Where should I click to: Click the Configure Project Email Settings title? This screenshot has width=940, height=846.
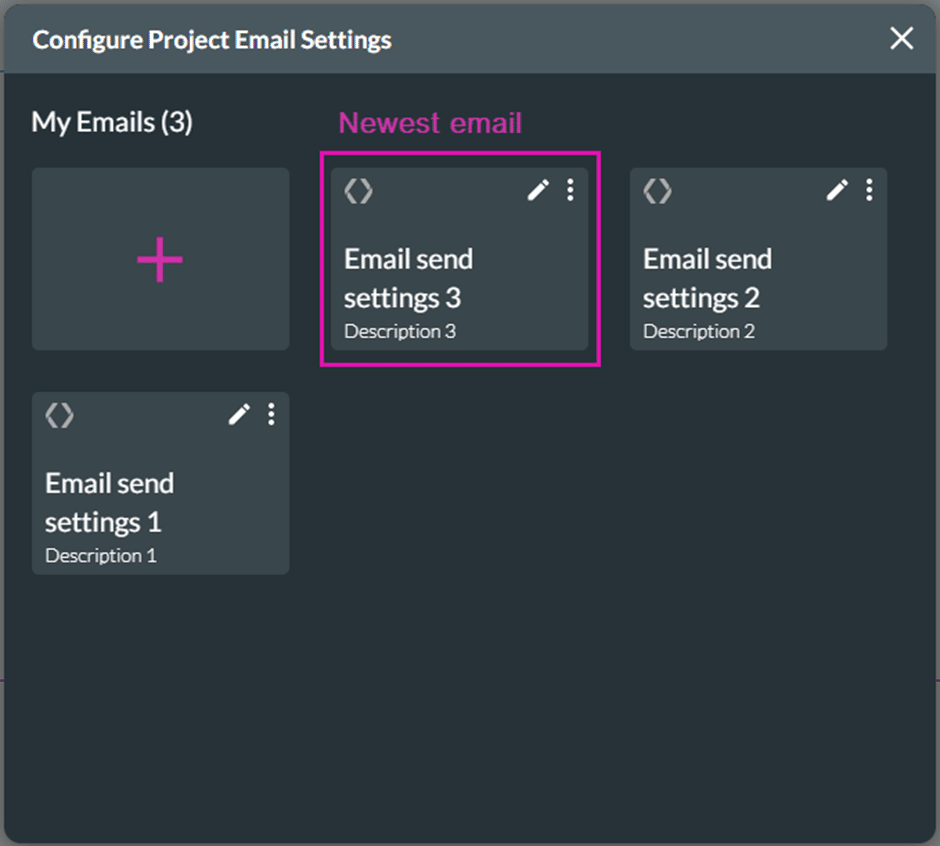coord(212,41)
